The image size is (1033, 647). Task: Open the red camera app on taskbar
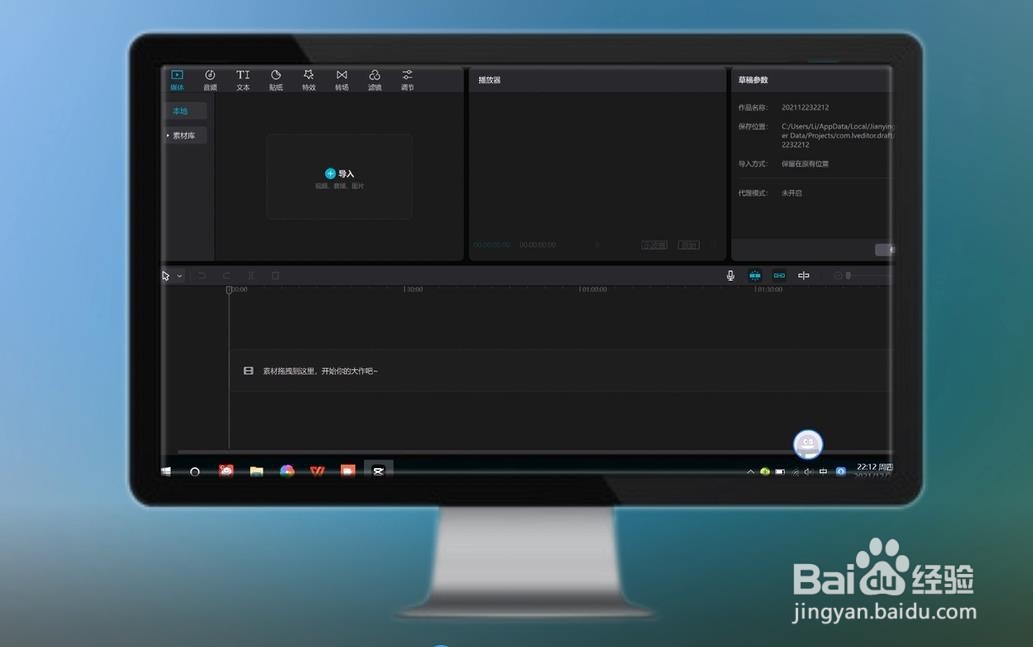226,470
